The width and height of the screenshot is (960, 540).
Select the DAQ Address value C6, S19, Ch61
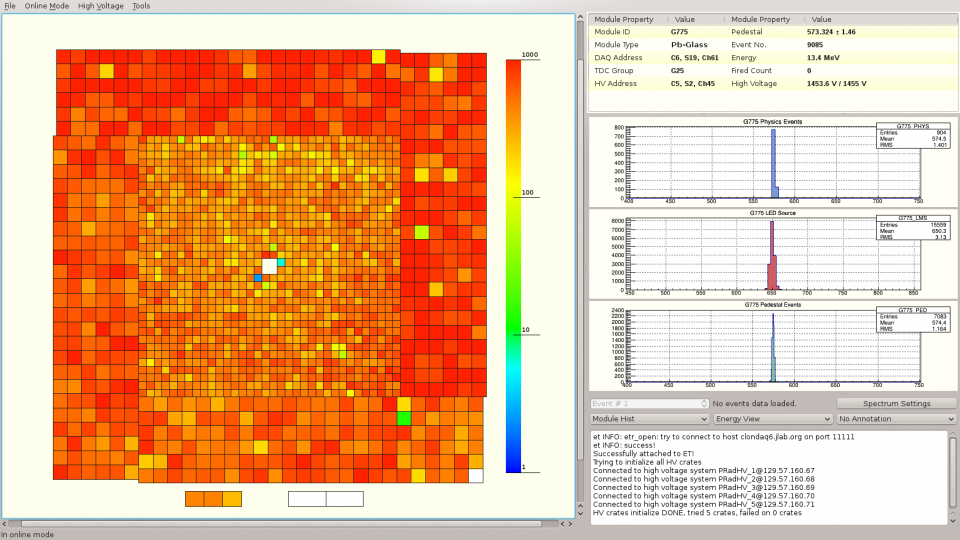[x=694, y=58]
